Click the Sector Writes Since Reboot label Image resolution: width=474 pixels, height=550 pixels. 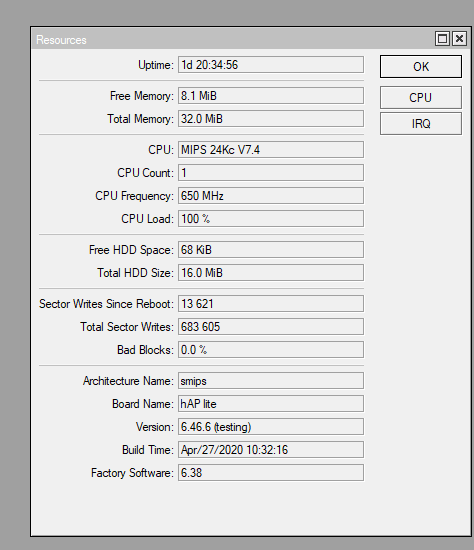pos(106,304)
